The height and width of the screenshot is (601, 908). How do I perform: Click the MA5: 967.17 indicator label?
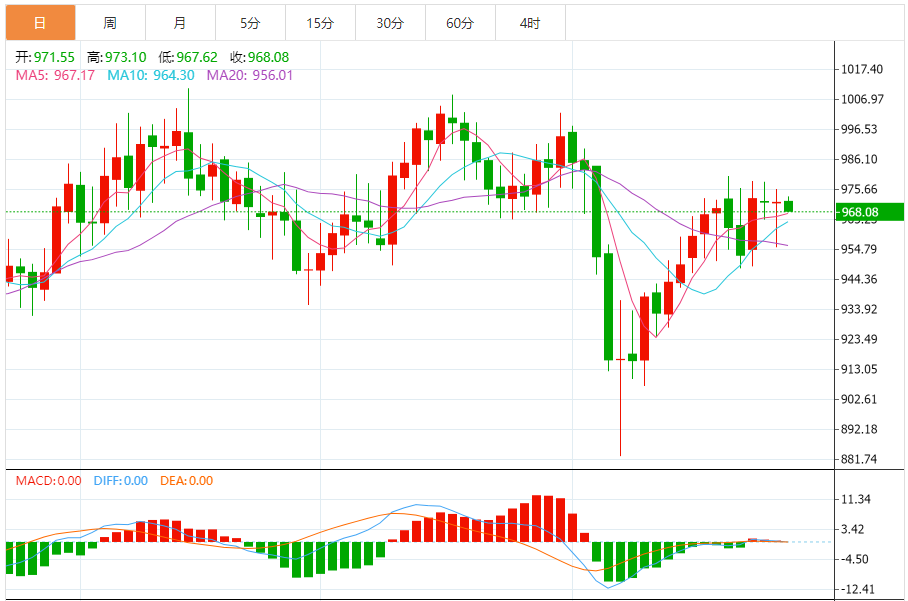click(55, 75)
